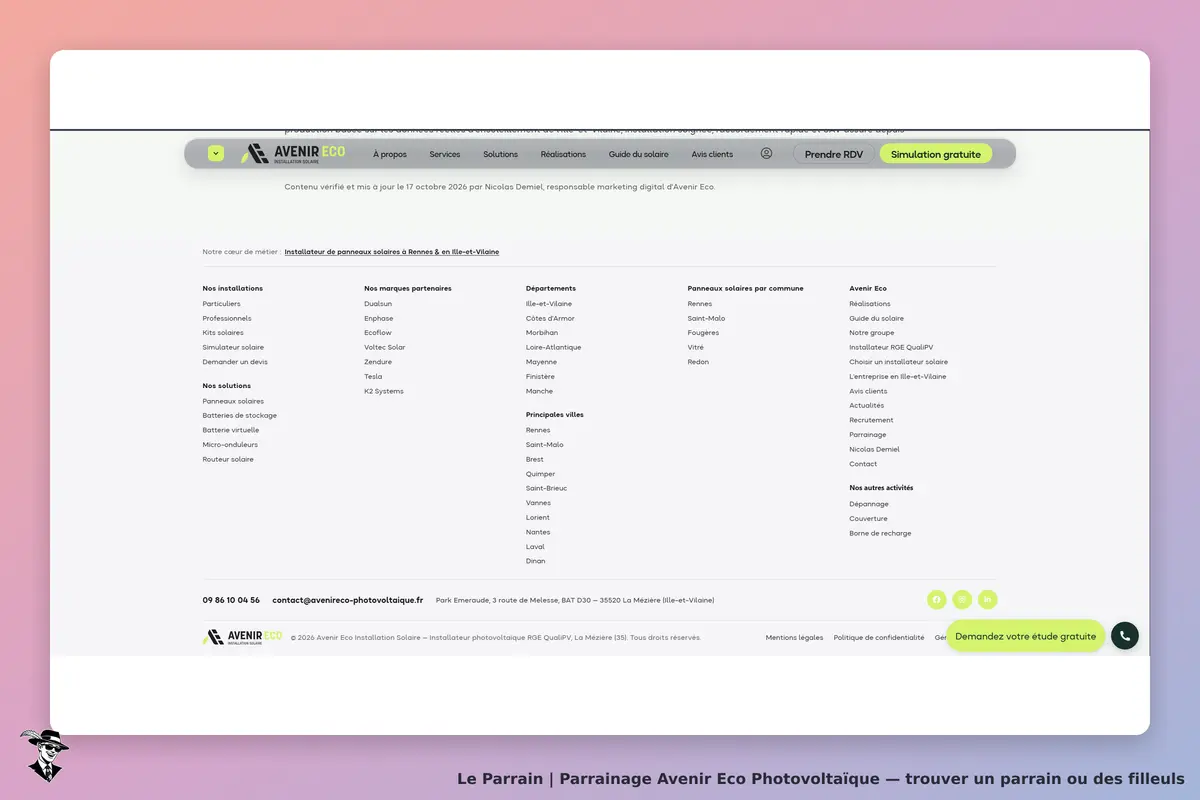This screenshot has height=800, width=1200.
Task: Open Vitré commune link
Action: (x=696, y=347)
